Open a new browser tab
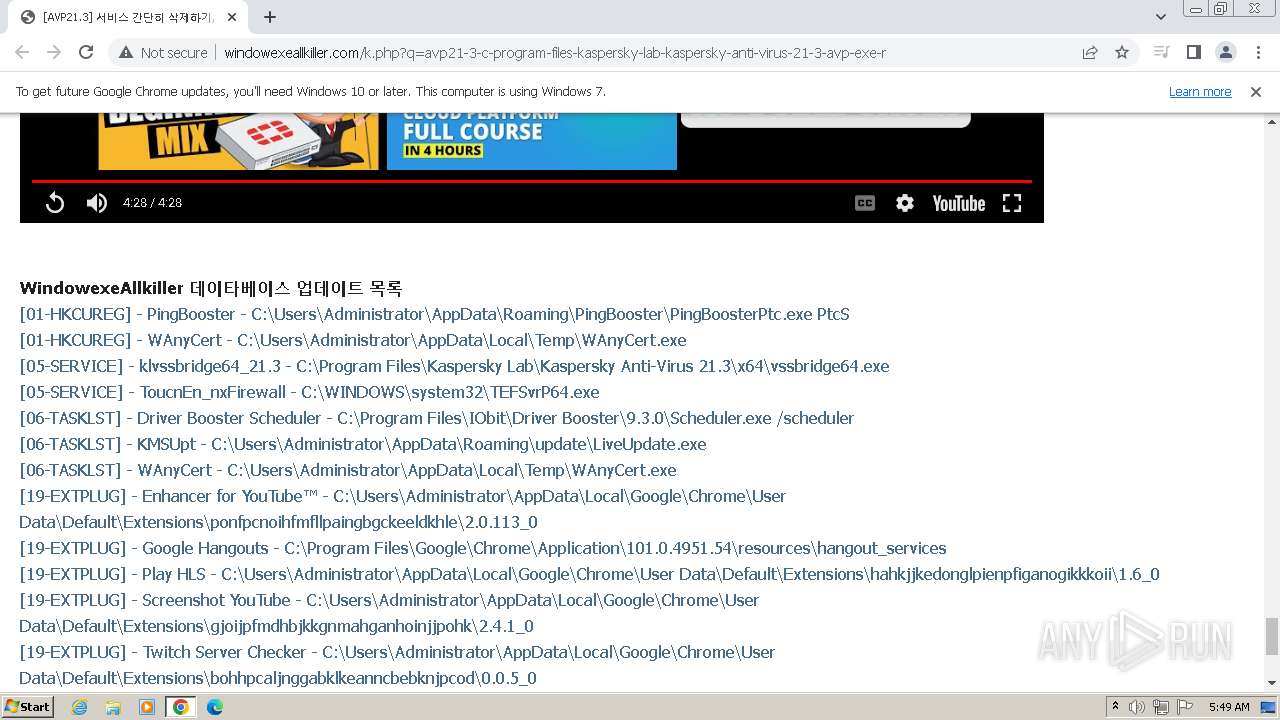The width and height of the screenshot is (1280, 720). tap(270, 17)
